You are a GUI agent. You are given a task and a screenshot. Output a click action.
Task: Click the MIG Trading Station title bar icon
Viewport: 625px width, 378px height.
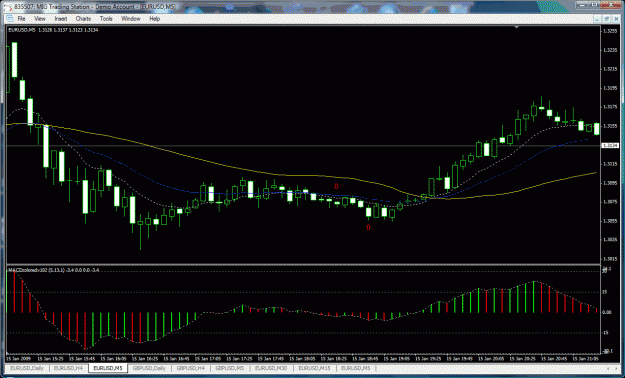click(x=8, y=7)
